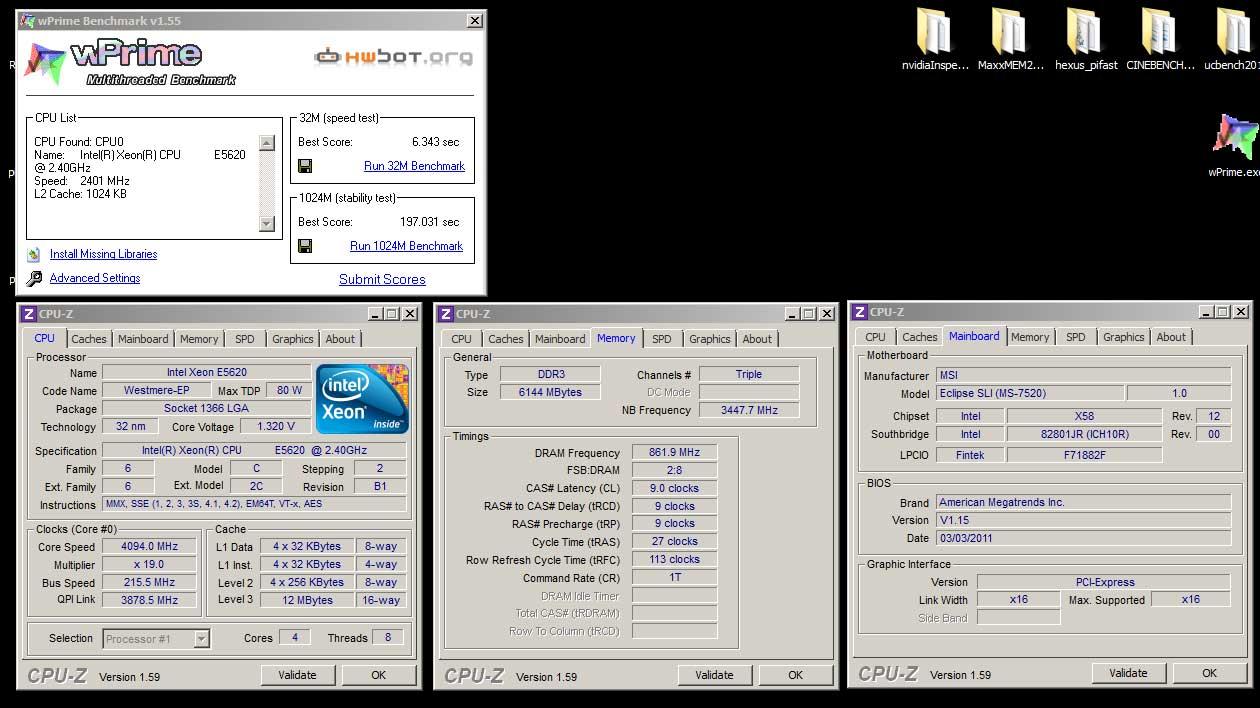1260x708 pixels.
Task: Click the Code Name Westmere-EP value
Action: [x=156, y=391]
